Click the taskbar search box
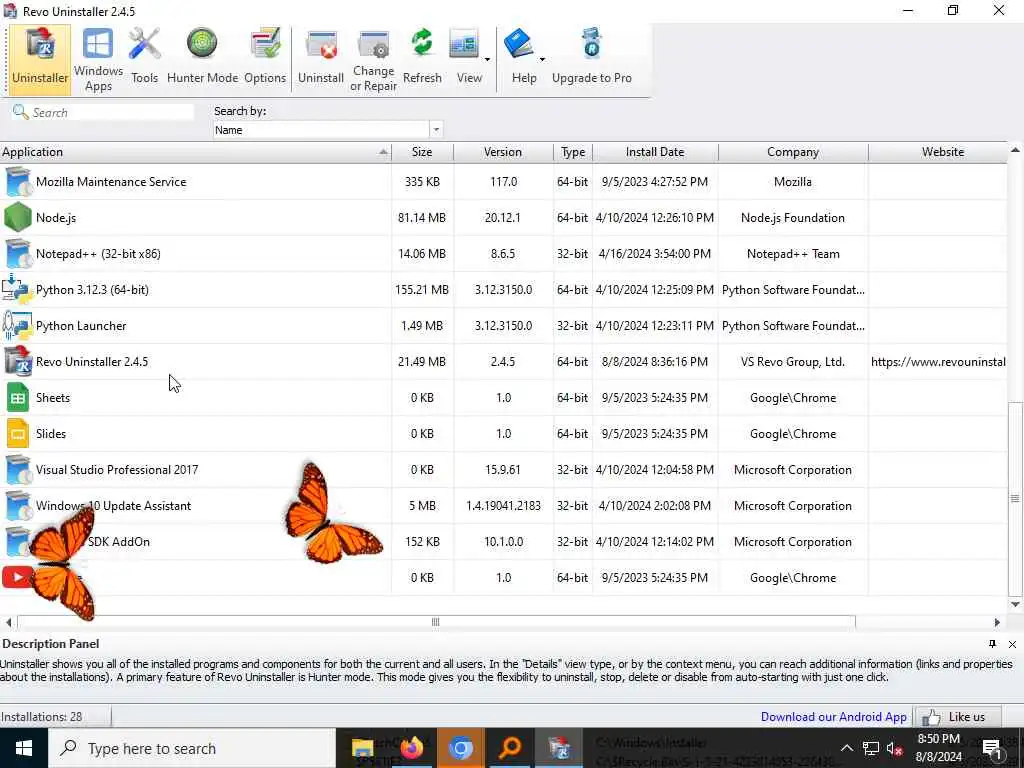 (191, 748)
